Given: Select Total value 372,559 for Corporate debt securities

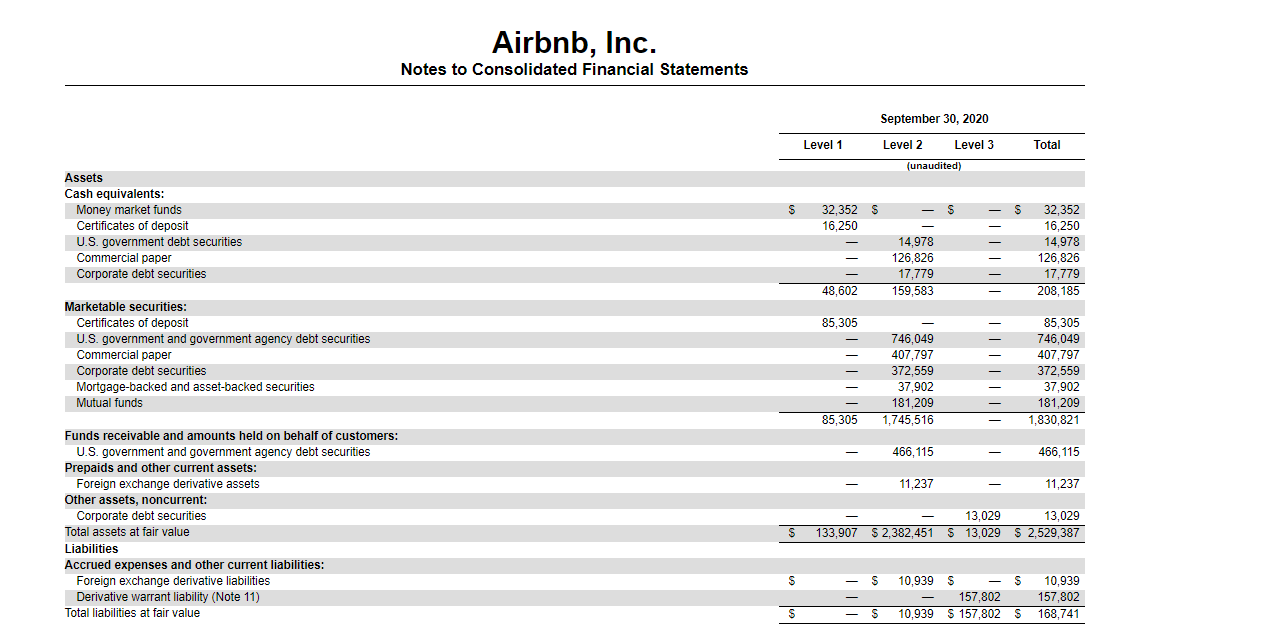Looking at the screenshot, I should click(1058, 371).
